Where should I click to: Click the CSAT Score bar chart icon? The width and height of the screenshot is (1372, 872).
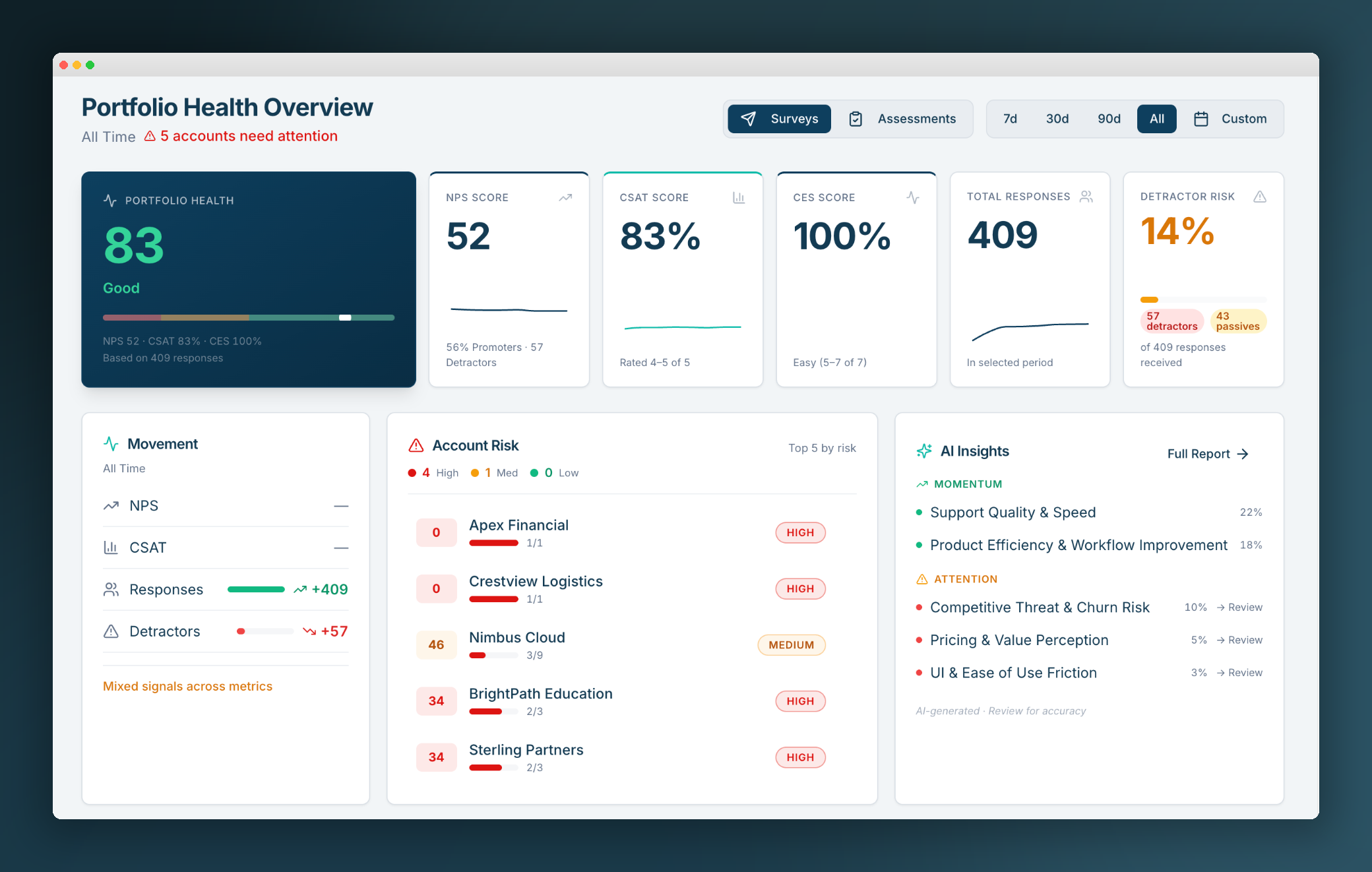[739, 197]
